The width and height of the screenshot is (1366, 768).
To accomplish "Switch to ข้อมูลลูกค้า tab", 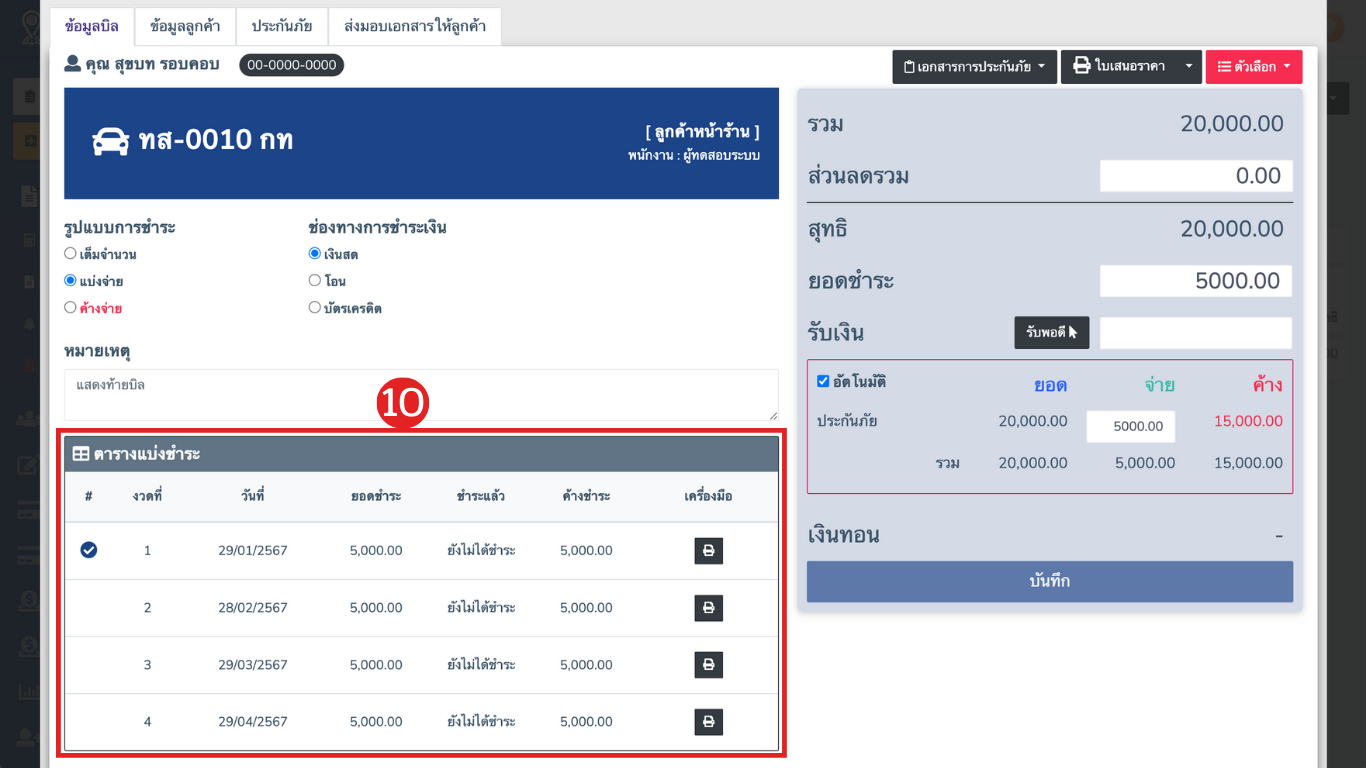I will tap(185, 26).
